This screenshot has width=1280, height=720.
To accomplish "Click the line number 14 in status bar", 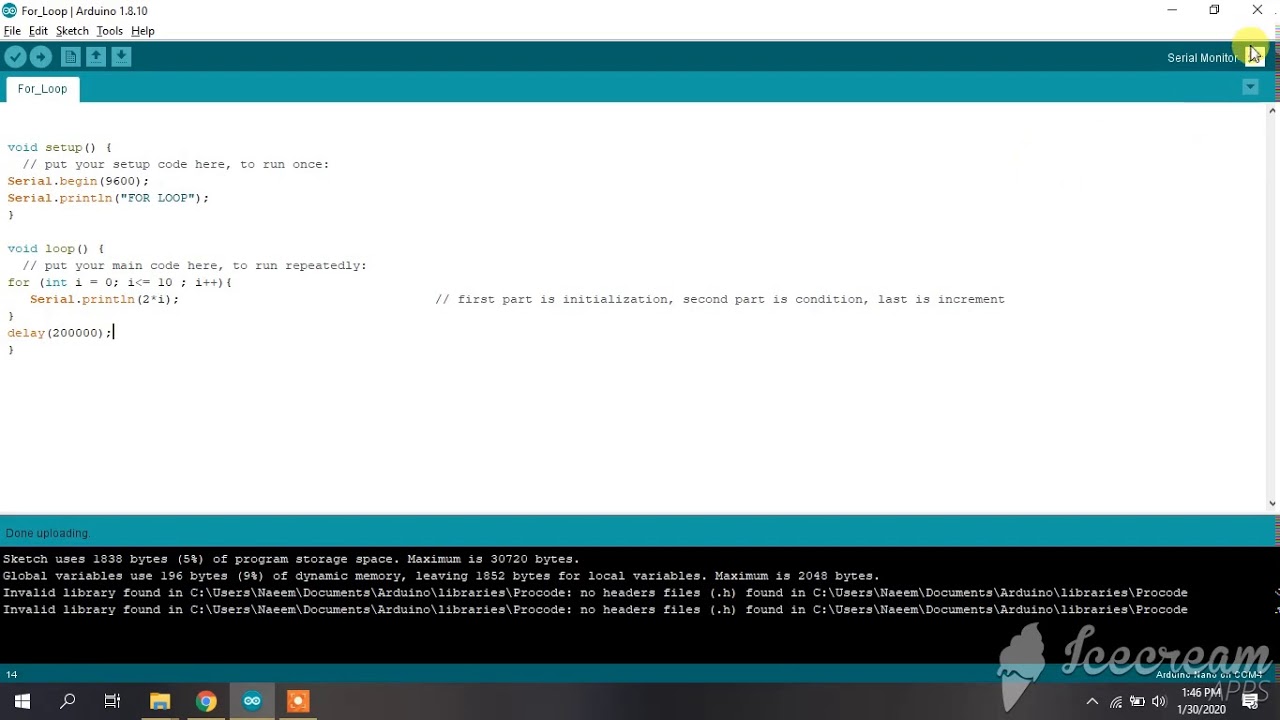I will (x=12, y=674).
